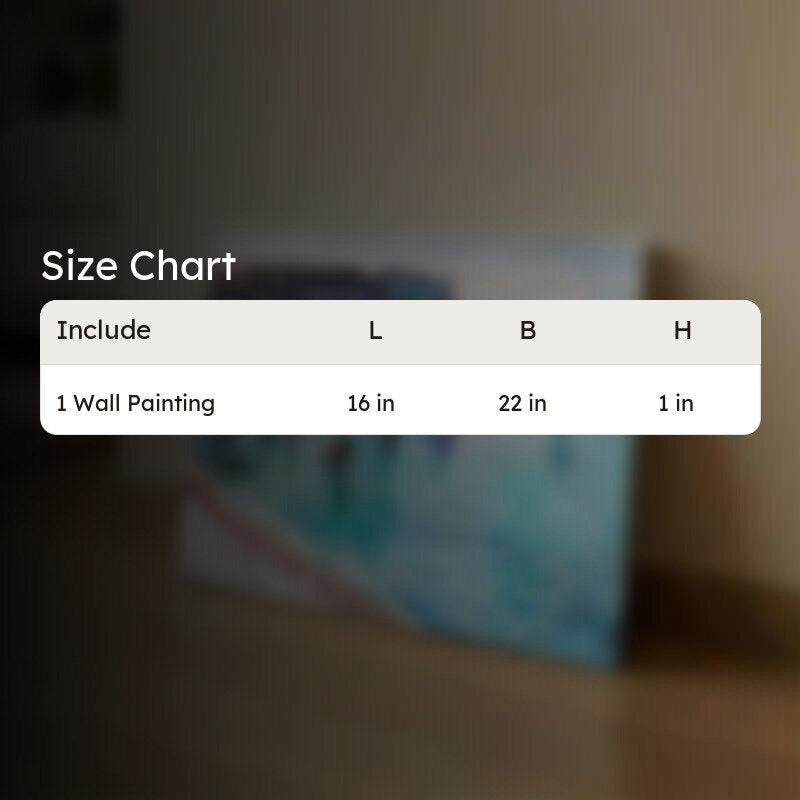
Task: Click the word Chart in the heading
Action: [182, 266]
